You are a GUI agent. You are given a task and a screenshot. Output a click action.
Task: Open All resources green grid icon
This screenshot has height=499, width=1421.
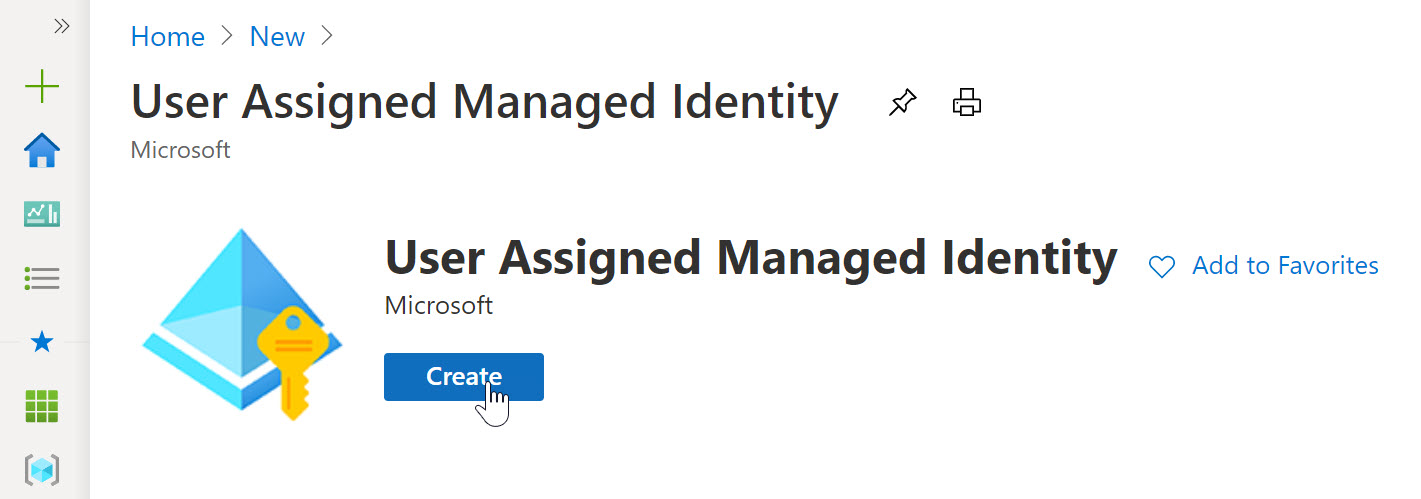click(42, 406)
